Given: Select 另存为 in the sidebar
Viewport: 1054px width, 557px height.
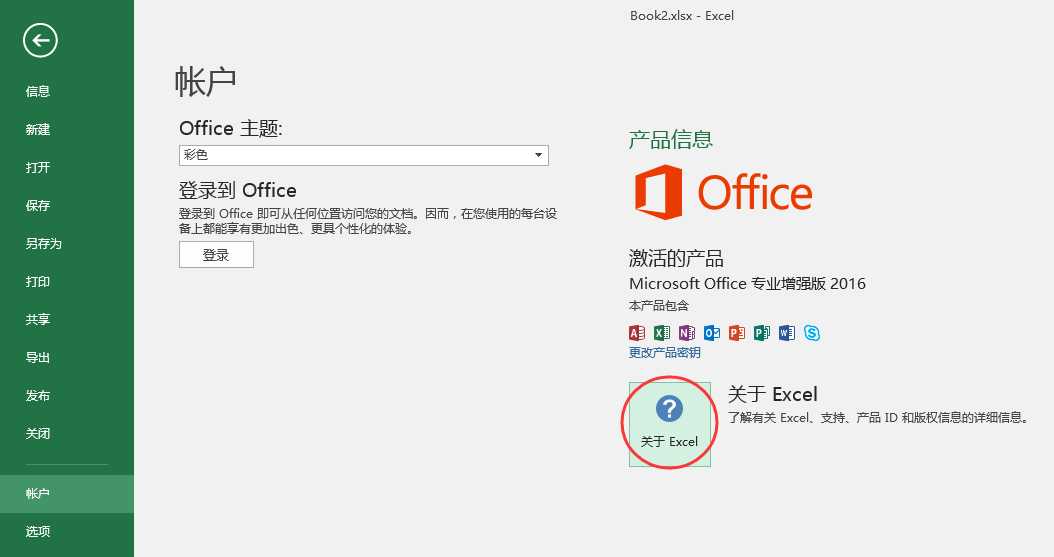Looking at the screenshot, I should click(67, 243).
